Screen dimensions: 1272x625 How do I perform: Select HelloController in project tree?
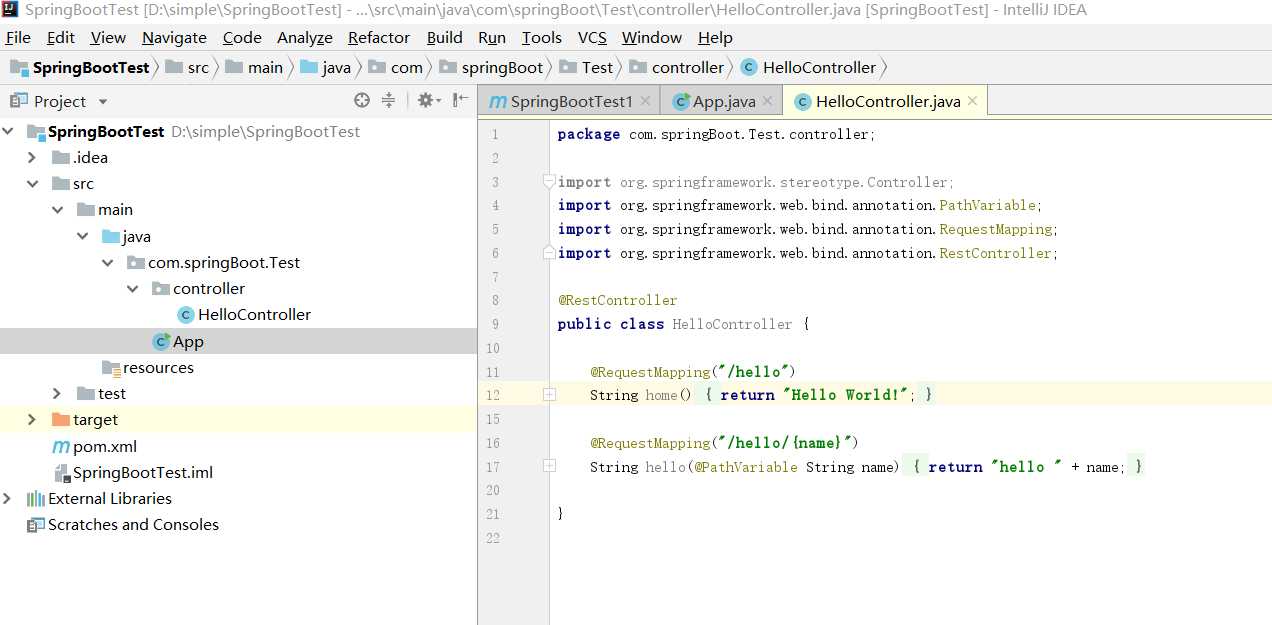(x=254, y=315)
